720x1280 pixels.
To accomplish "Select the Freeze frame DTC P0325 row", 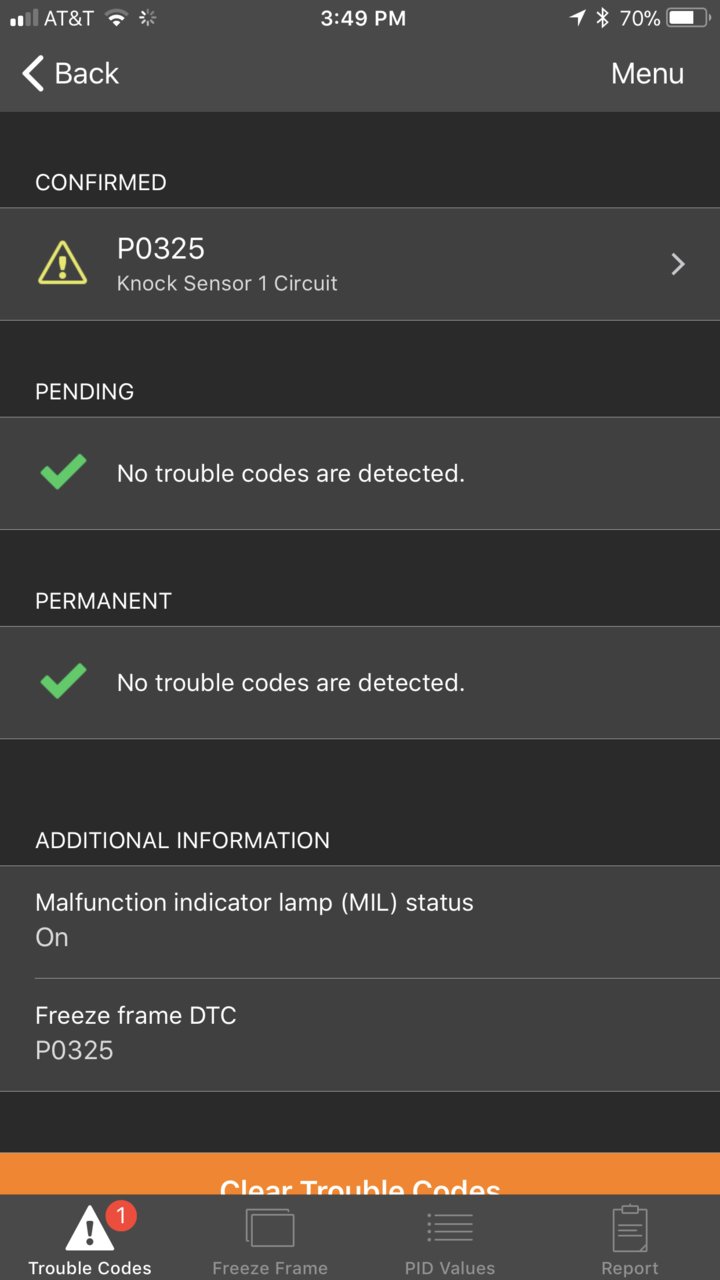I will point(360,1034).
